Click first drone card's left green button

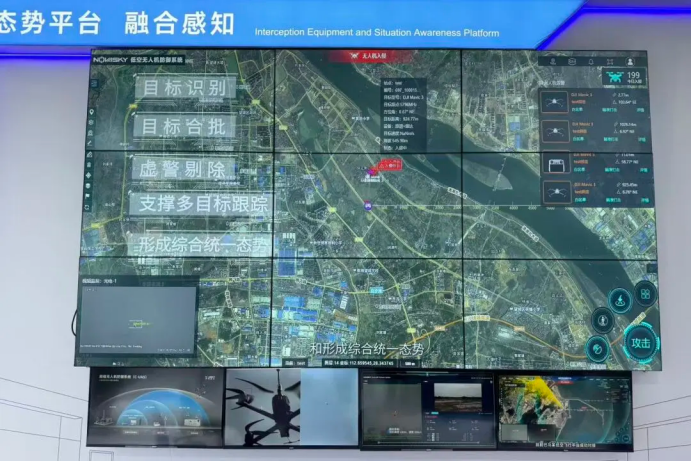(x=577, y=110)
